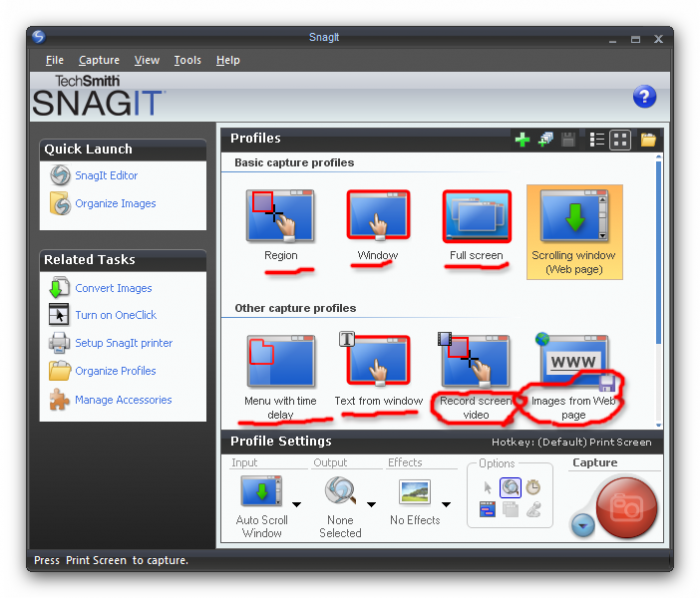
Task: Toggle the preview in editor option
Action: [x=510, y=487]
